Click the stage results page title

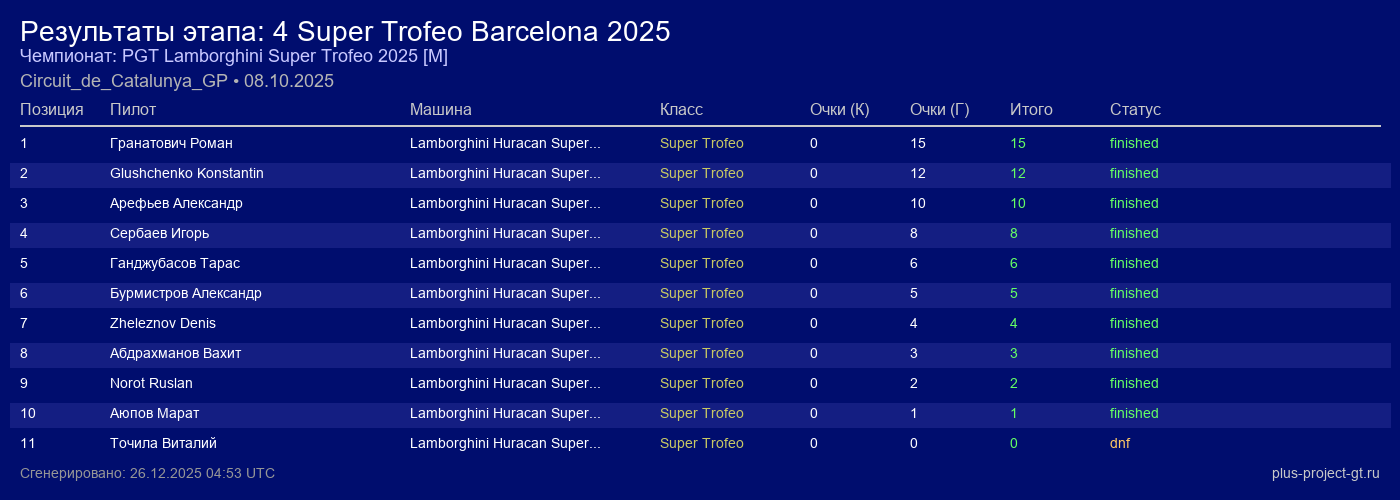point(345,31)
